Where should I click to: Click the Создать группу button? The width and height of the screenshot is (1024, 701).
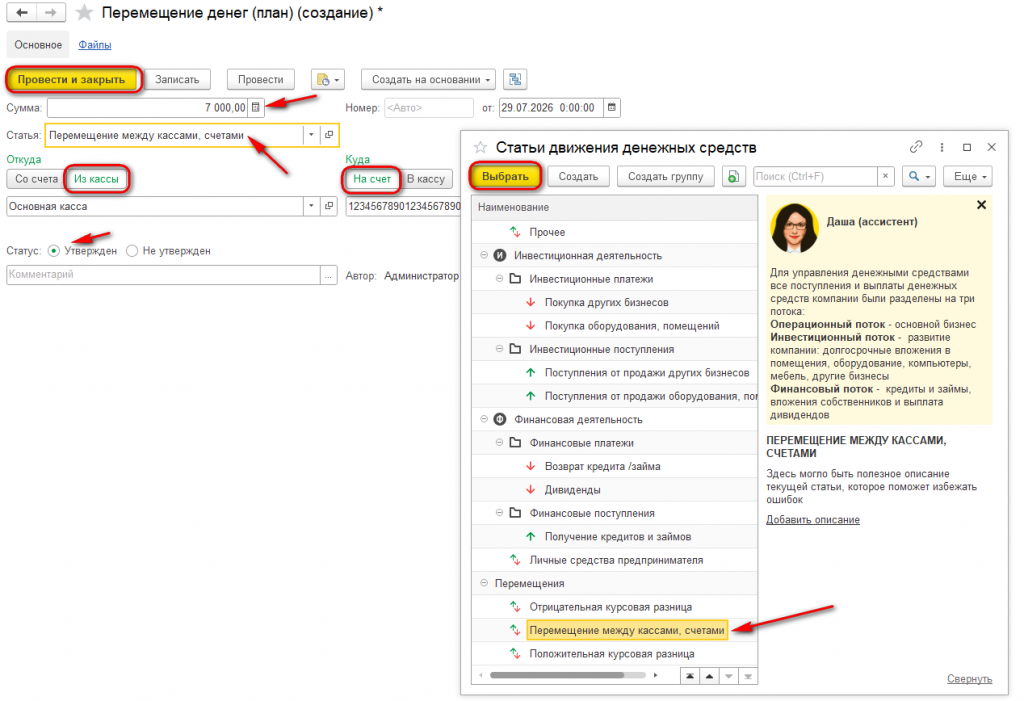pos(665,176)
